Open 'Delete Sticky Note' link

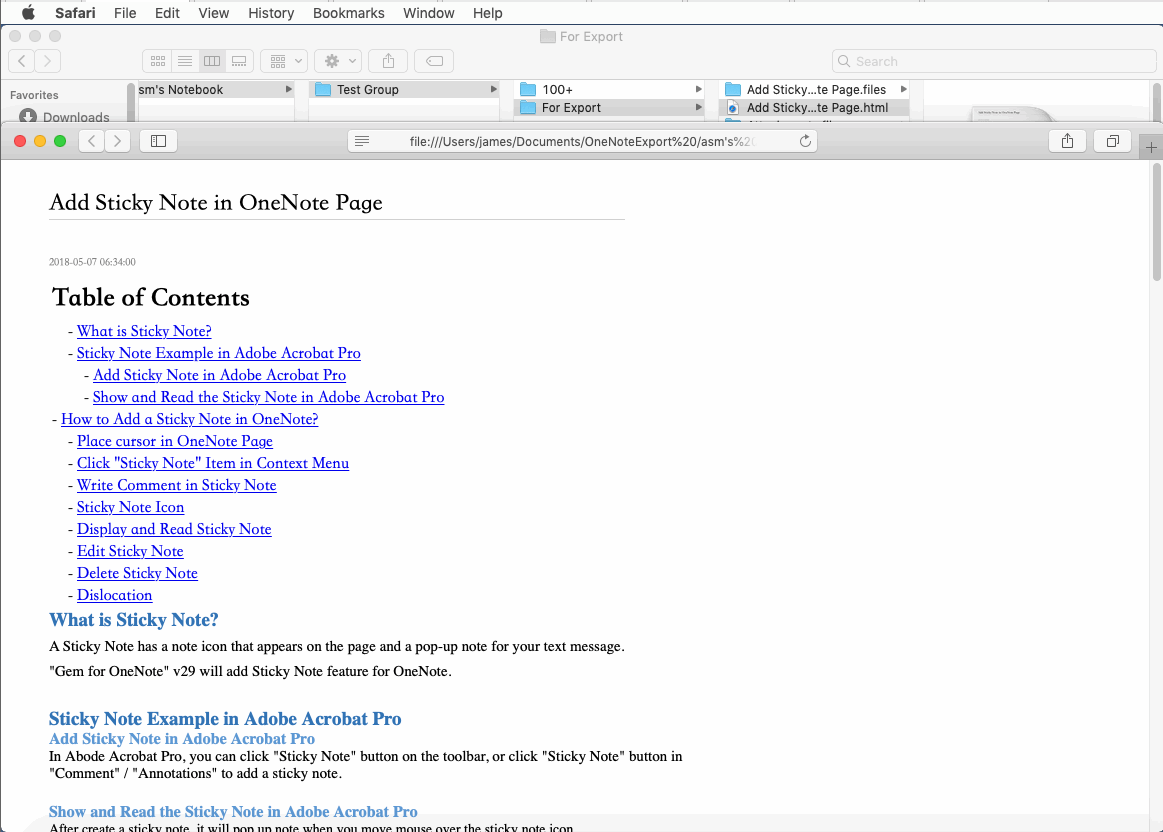click(137, 573)
